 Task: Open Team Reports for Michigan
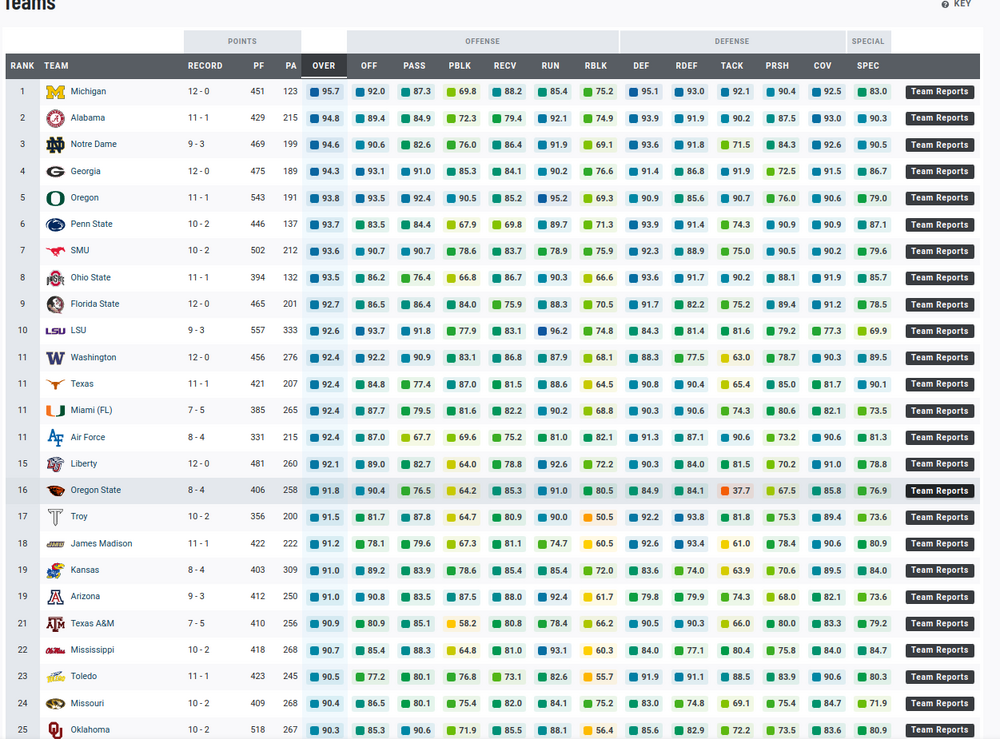point(939,92)
